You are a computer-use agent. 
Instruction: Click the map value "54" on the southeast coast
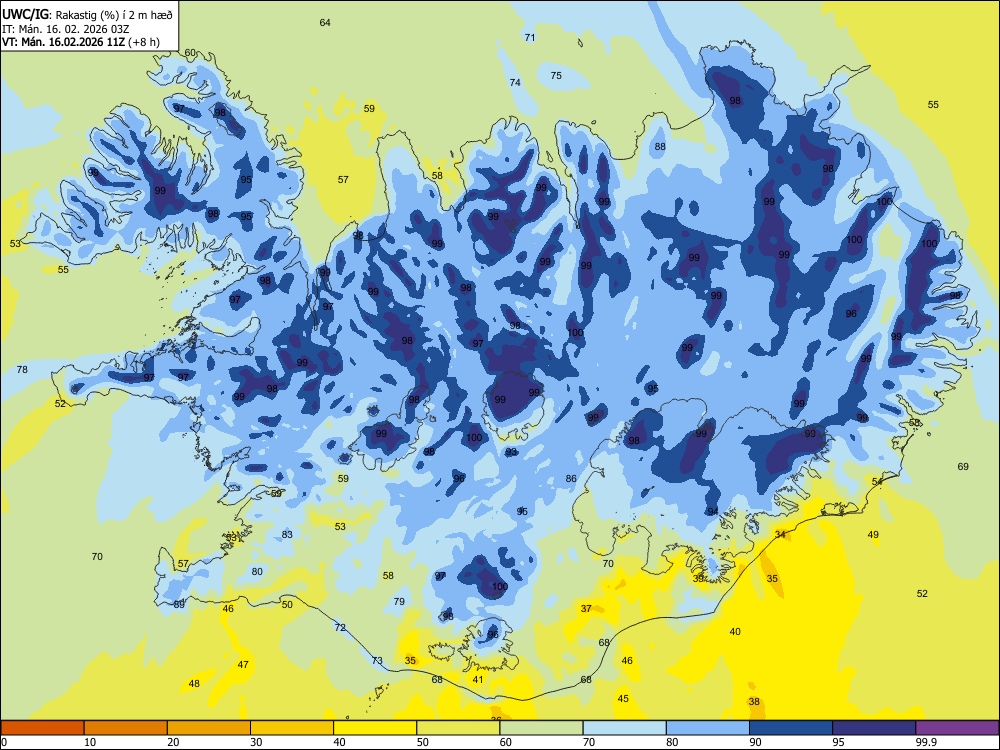pos(878,482)
